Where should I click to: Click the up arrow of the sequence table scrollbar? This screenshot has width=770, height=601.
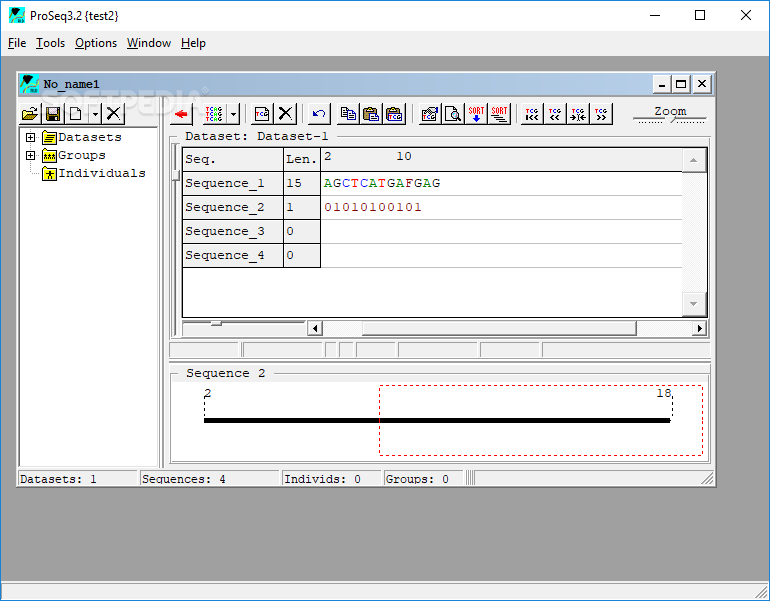(693, 160)
